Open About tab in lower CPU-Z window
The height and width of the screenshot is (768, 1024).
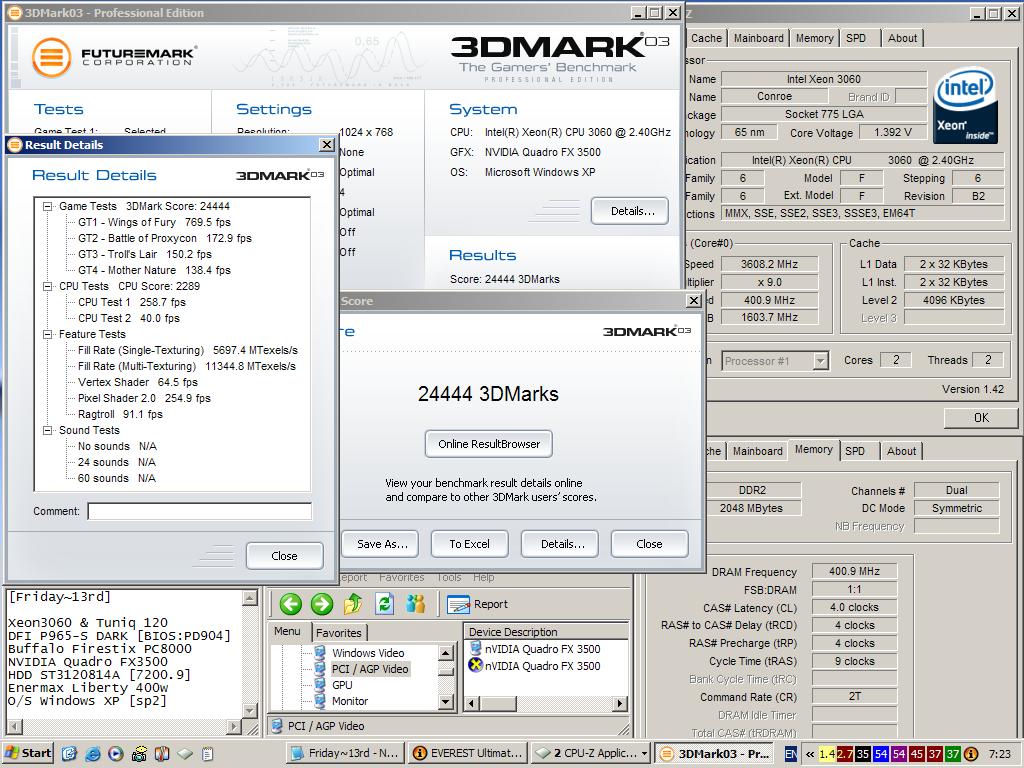pos(901,451)
